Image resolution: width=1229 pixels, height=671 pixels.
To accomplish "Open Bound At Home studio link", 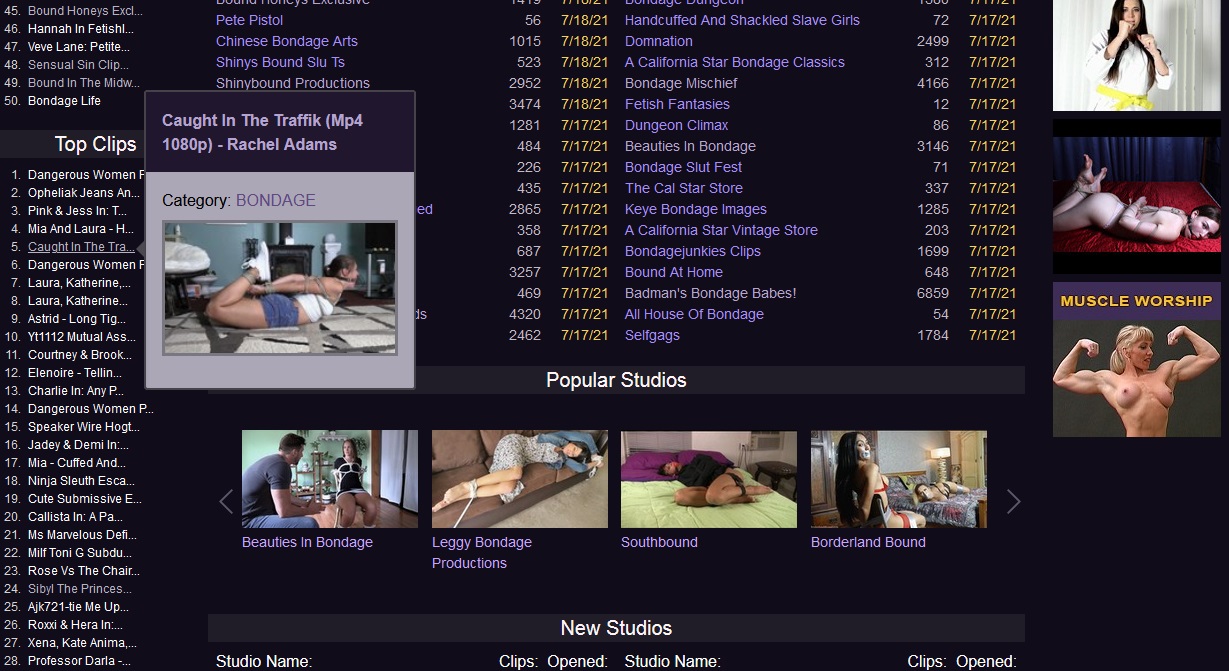I will tap(674, 272).
